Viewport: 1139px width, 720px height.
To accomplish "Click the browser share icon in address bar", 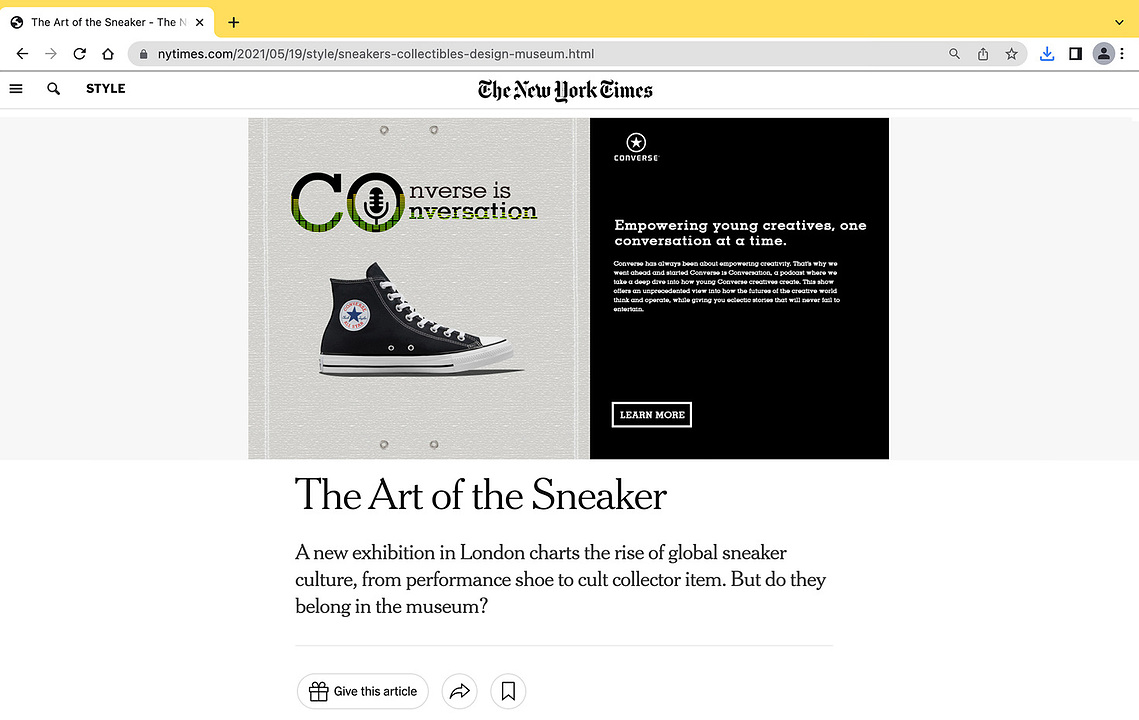I will point(983,54).
